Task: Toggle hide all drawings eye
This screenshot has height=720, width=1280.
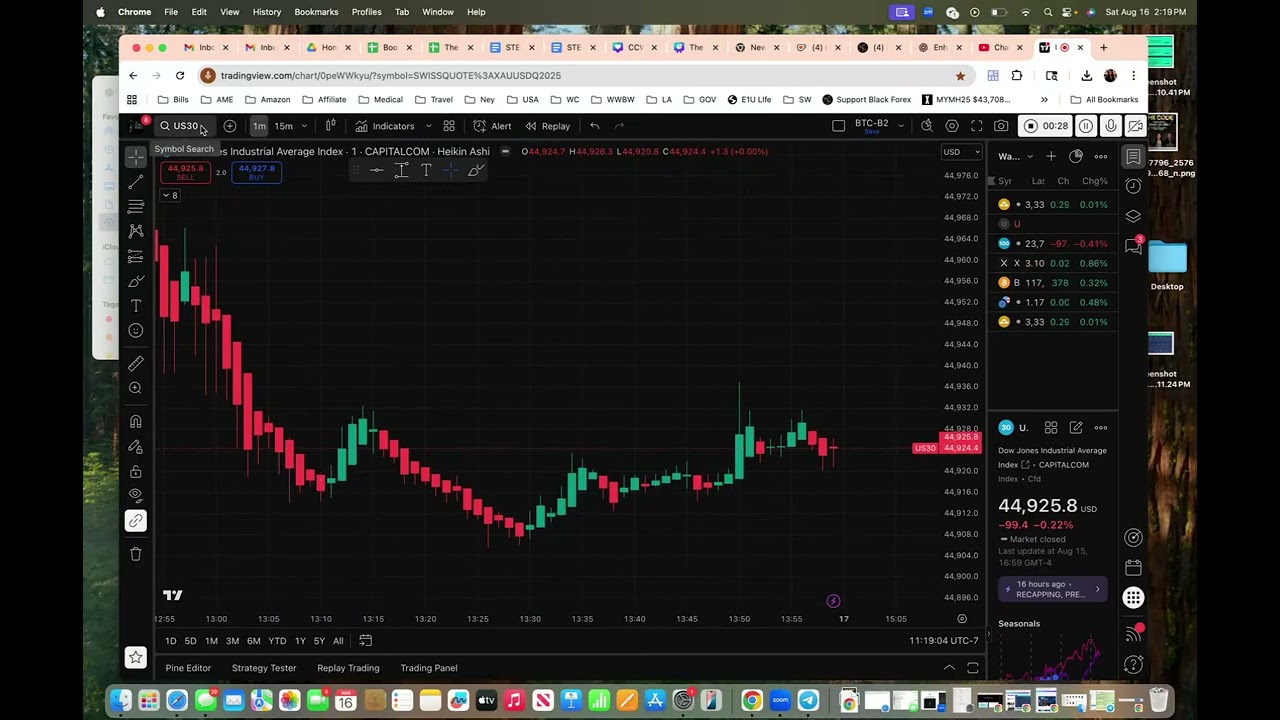Action: pos(136,495)
